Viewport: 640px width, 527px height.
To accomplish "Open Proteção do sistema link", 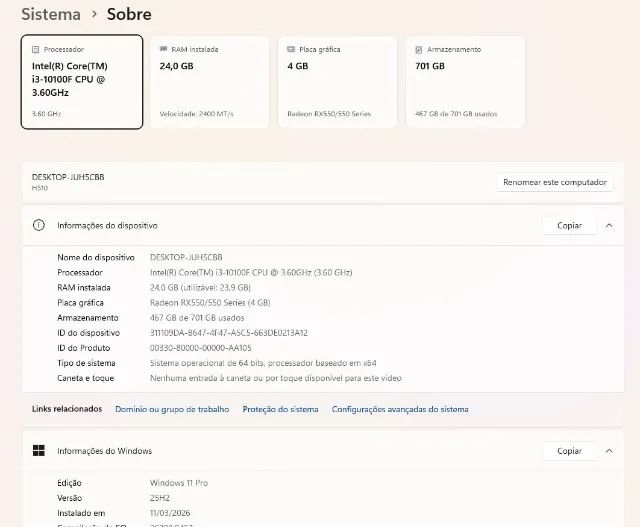I will point(280,409).
